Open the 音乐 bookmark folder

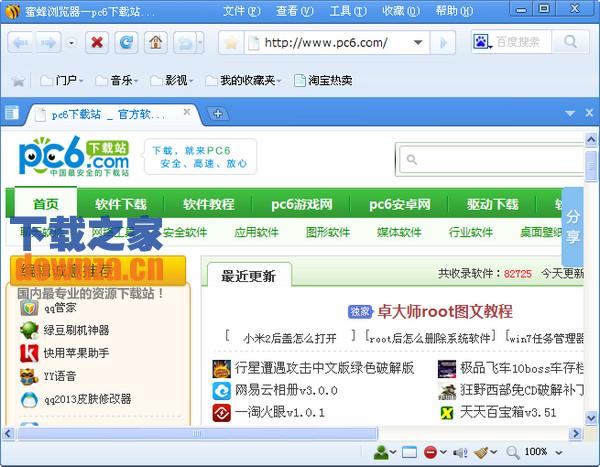coord(117,80)
